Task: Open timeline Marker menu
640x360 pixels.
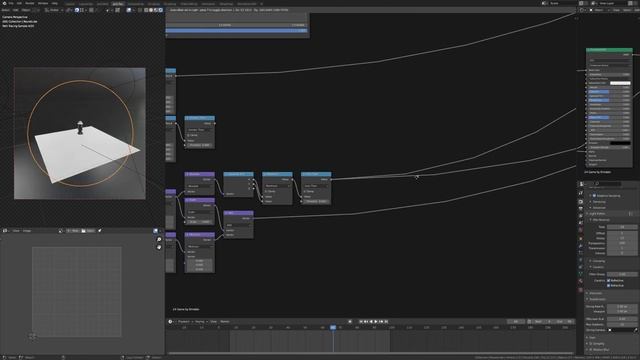Action: point(225,322)
